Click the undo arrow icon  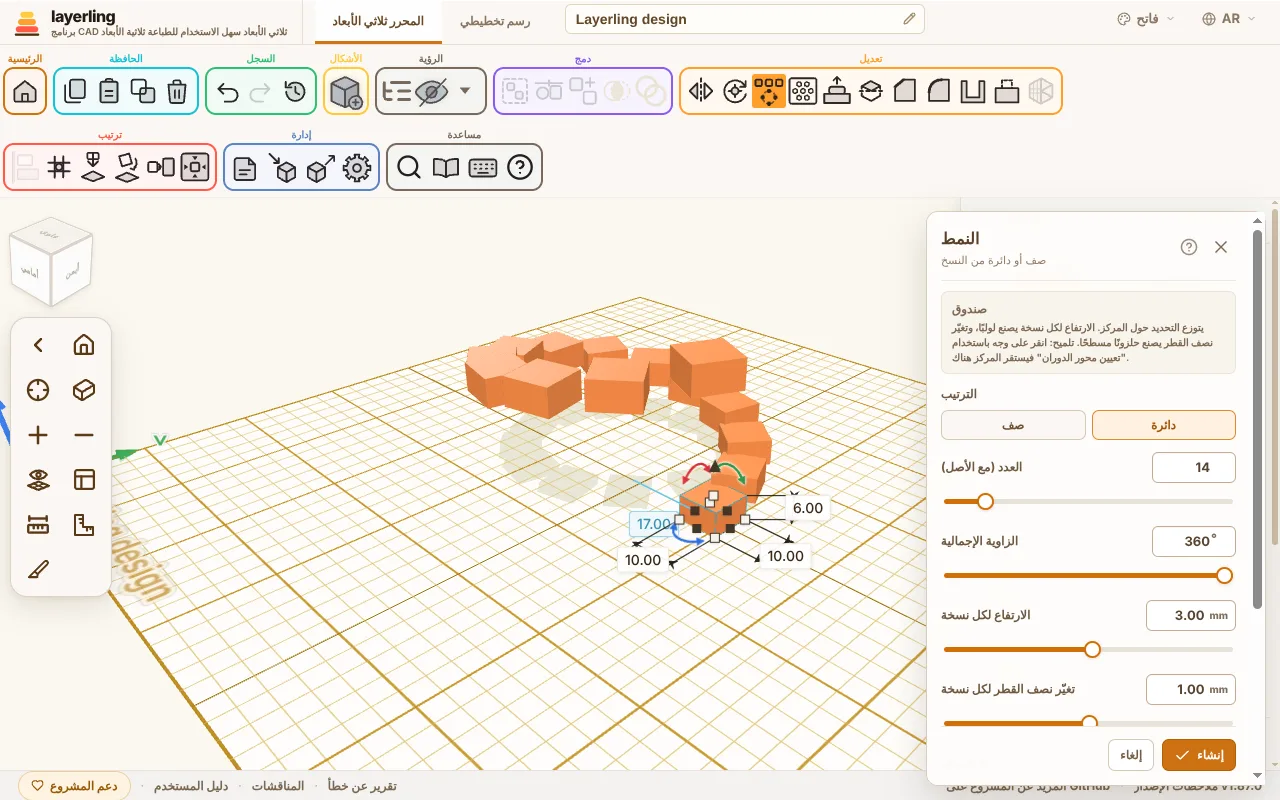tap(228, 91)
